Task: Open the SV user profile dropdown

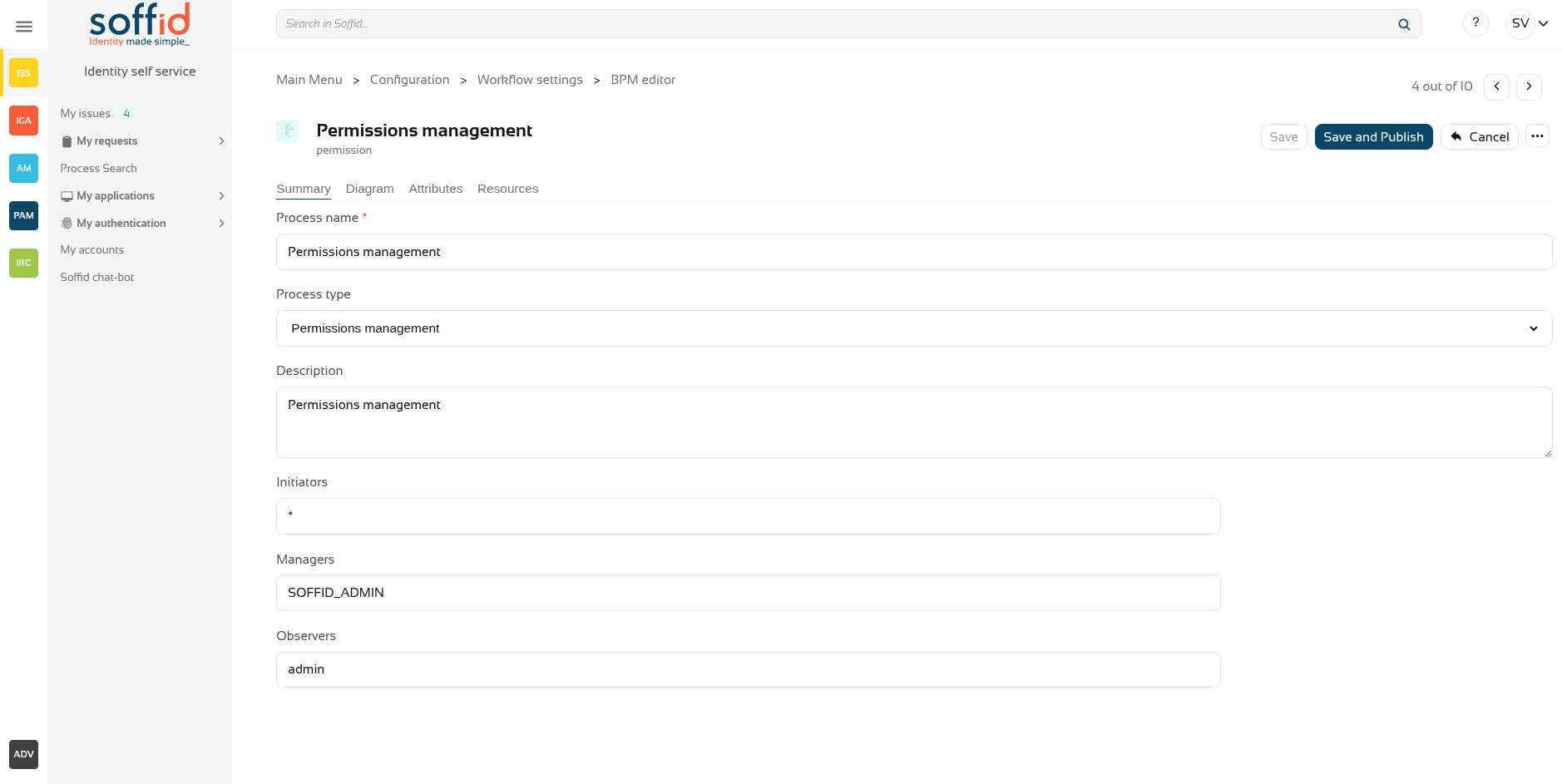Action: click(x=1529, y=23)
